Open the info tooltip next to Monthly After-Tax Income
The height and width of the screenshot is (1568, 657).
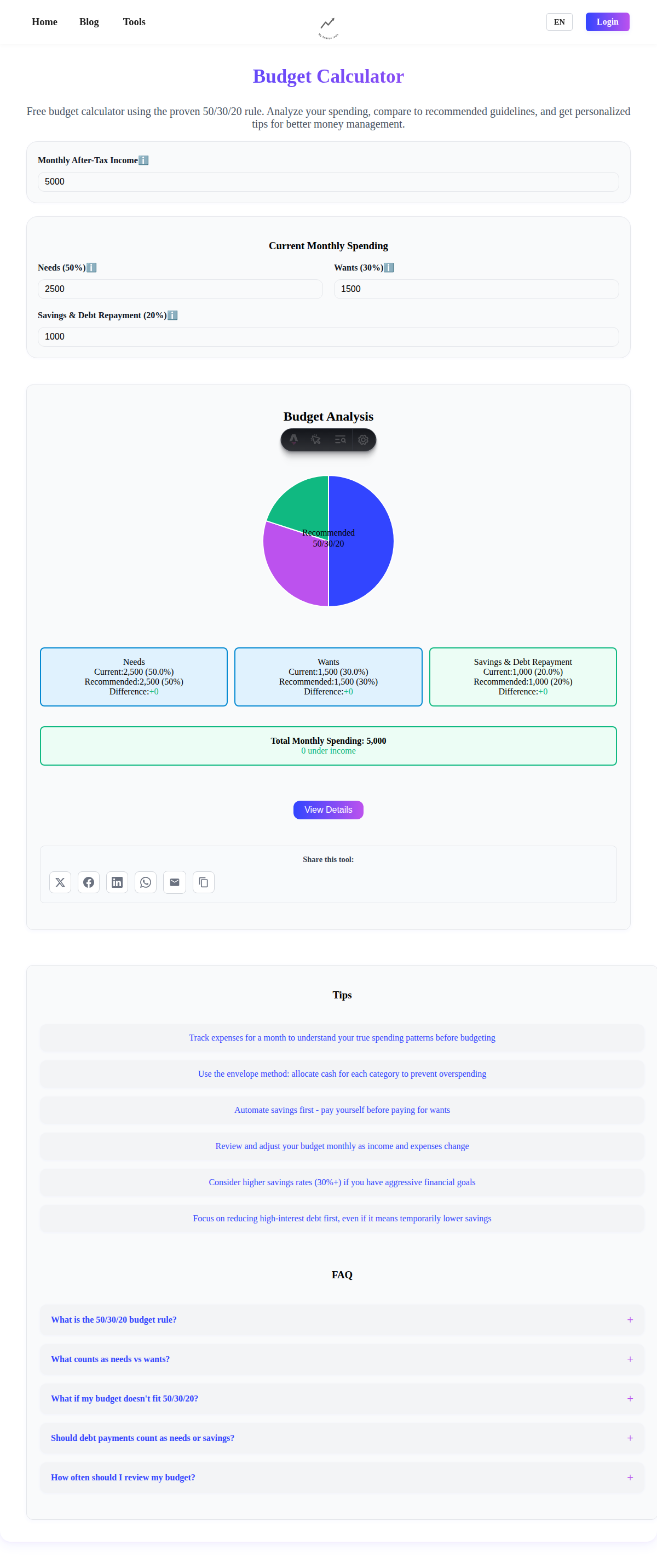click(143, 160)
